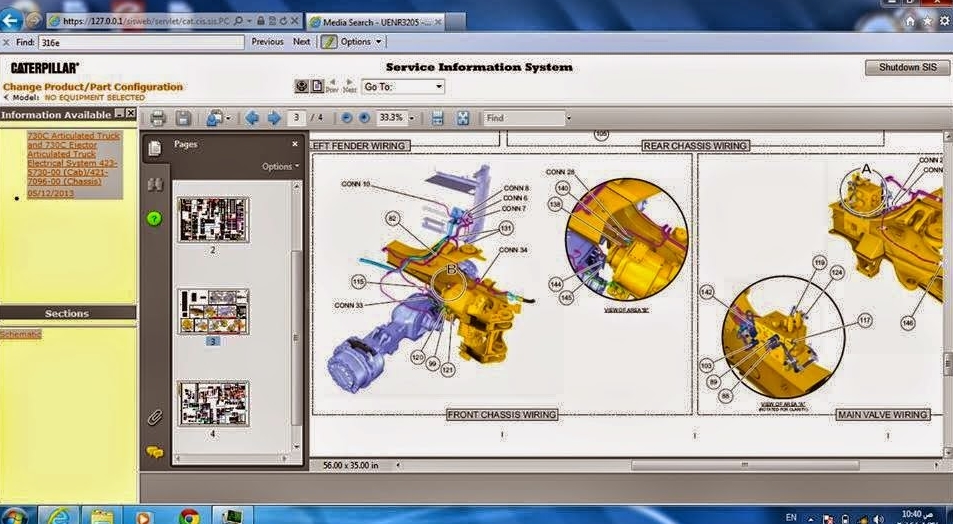The image size is (953, 524).
Task: Open Change Product/Part Configuration link
Action: click(93, 87)
